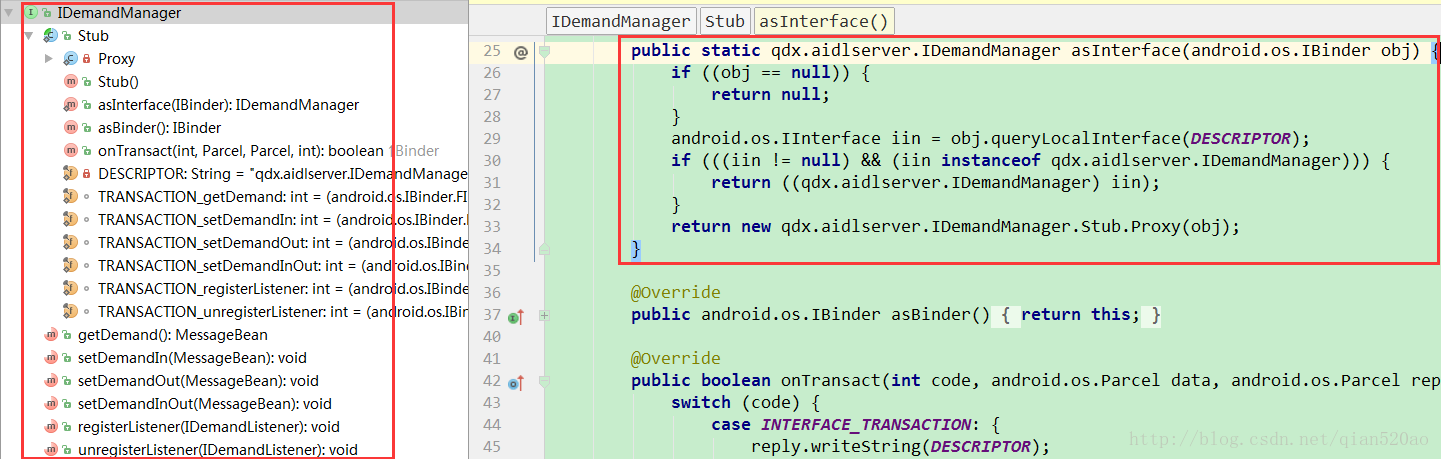The height and width of the screenshot is (459, 1441).
Task: Click the field icon beside DESCRIPTOR
Action: click(71, 174)
